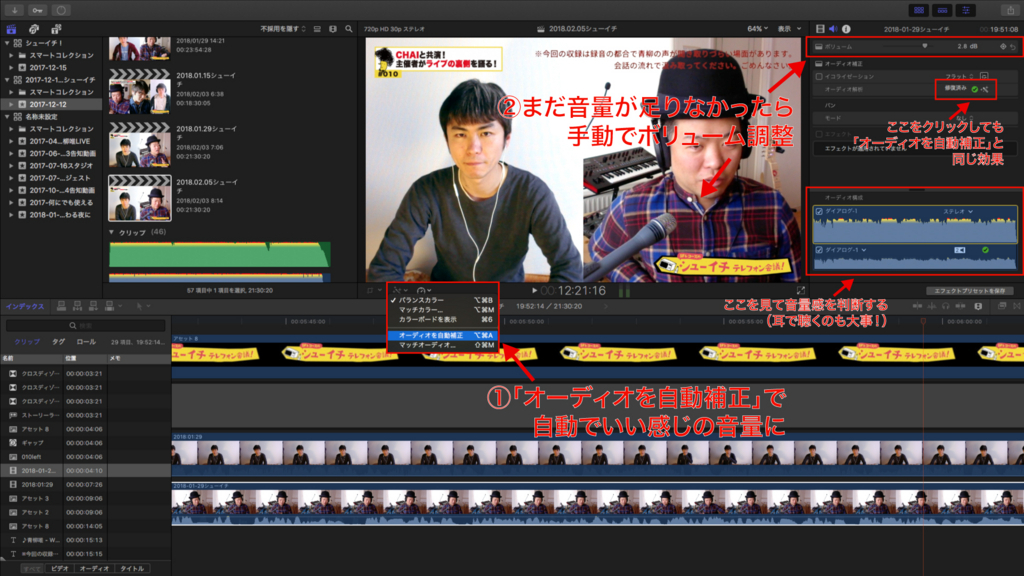This screenshot has width=1024, height=576.
Task: Click エフェクトプリセットを保存 button
Action: click(x=969, y=291)
